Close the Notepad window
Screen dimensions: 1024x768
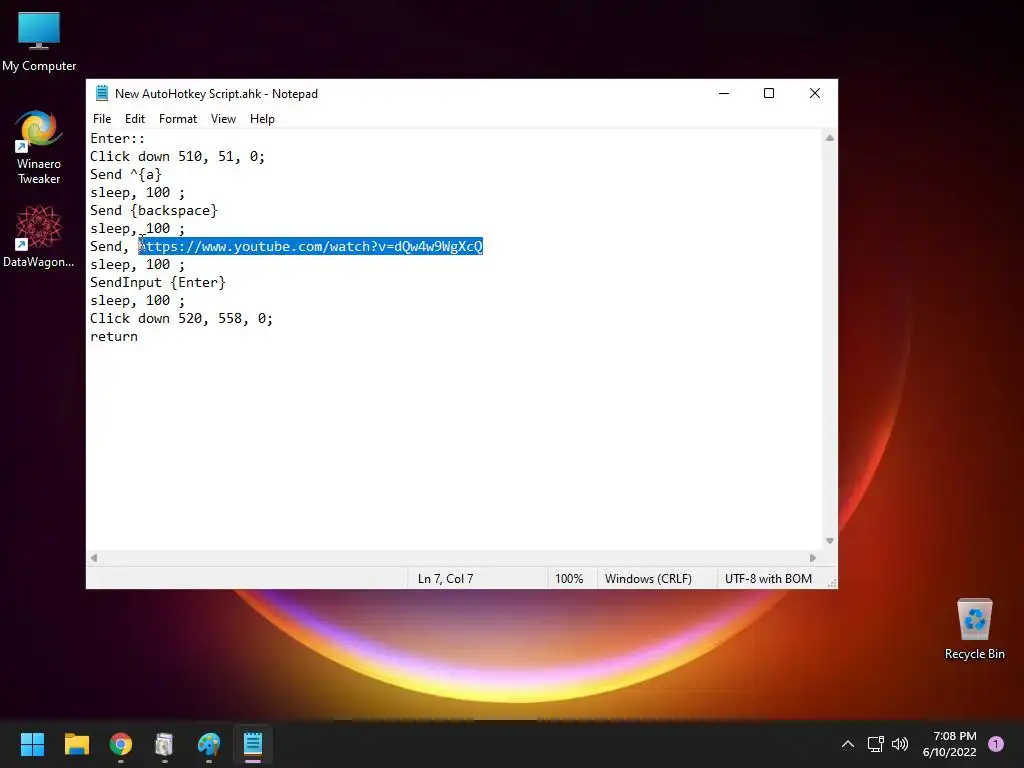pyautogui.click(x=814, y=93)
